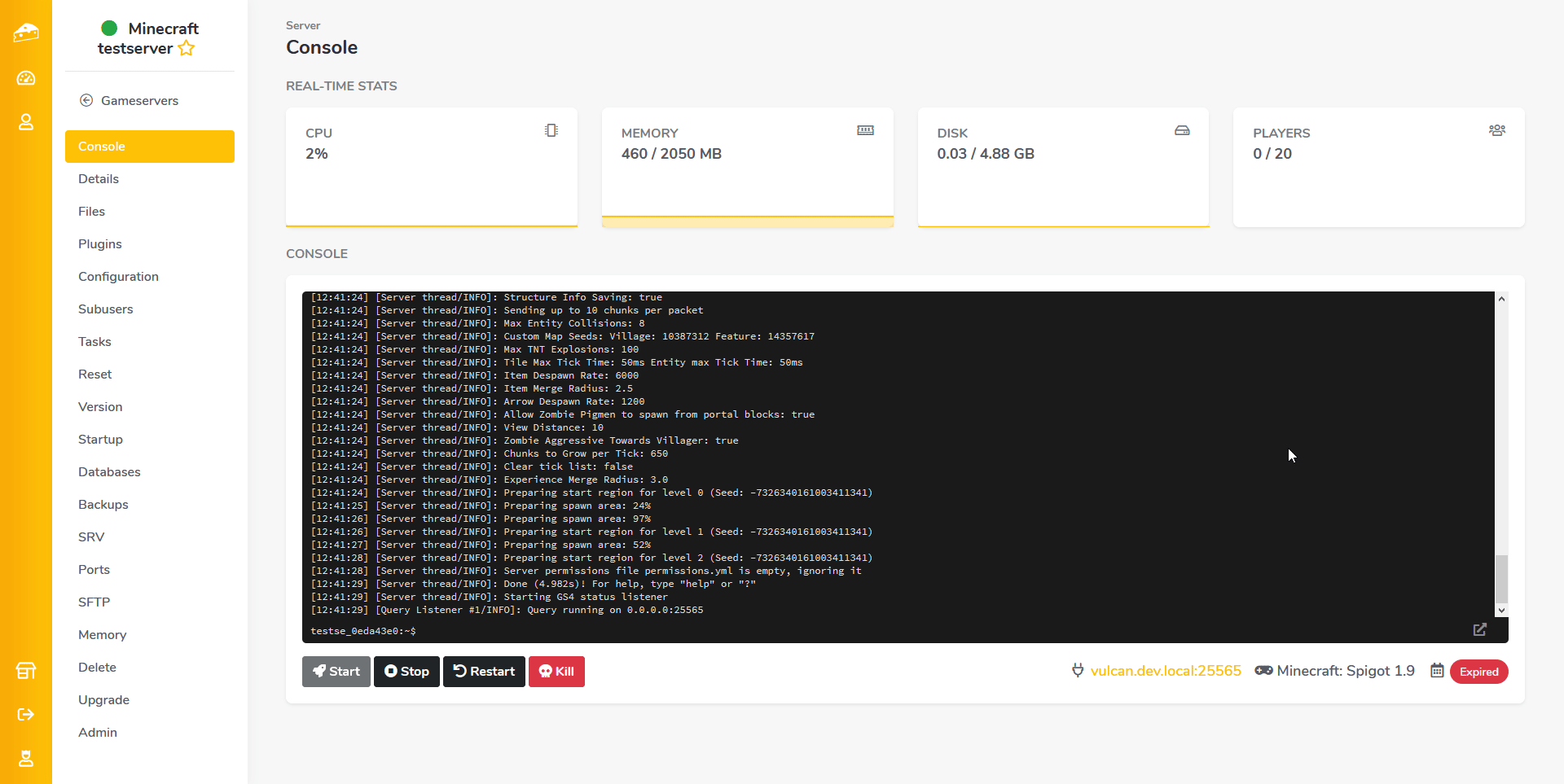Favorite the testserver with star icon
1564x784 pixels.
(x=187, y=49)
